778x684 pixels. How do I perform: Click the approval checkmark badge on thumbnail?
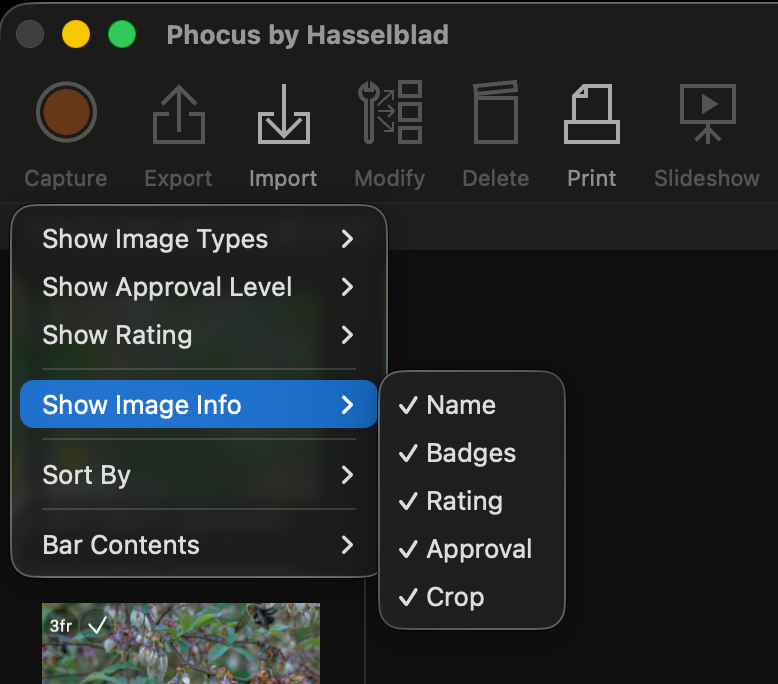pyautogui.click(x=97, y=625)
